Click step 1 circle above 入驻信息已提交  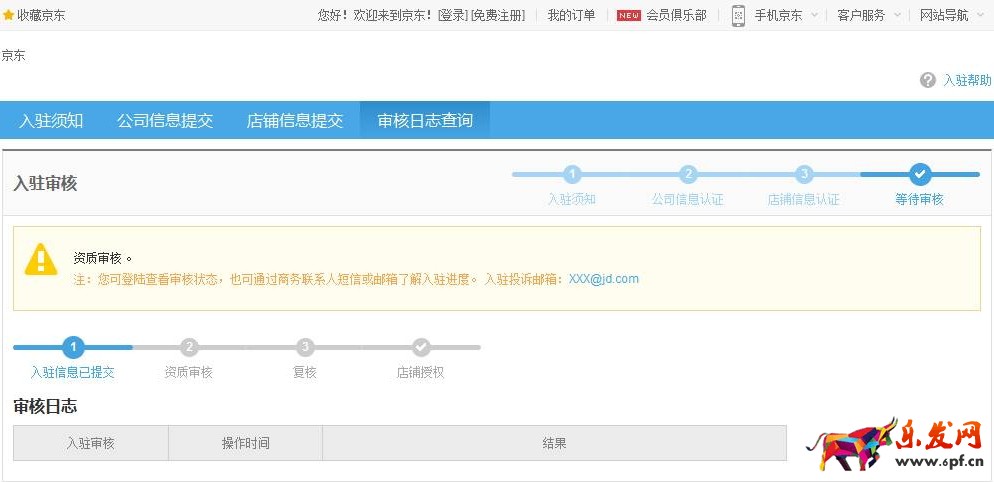click(73, 347)
